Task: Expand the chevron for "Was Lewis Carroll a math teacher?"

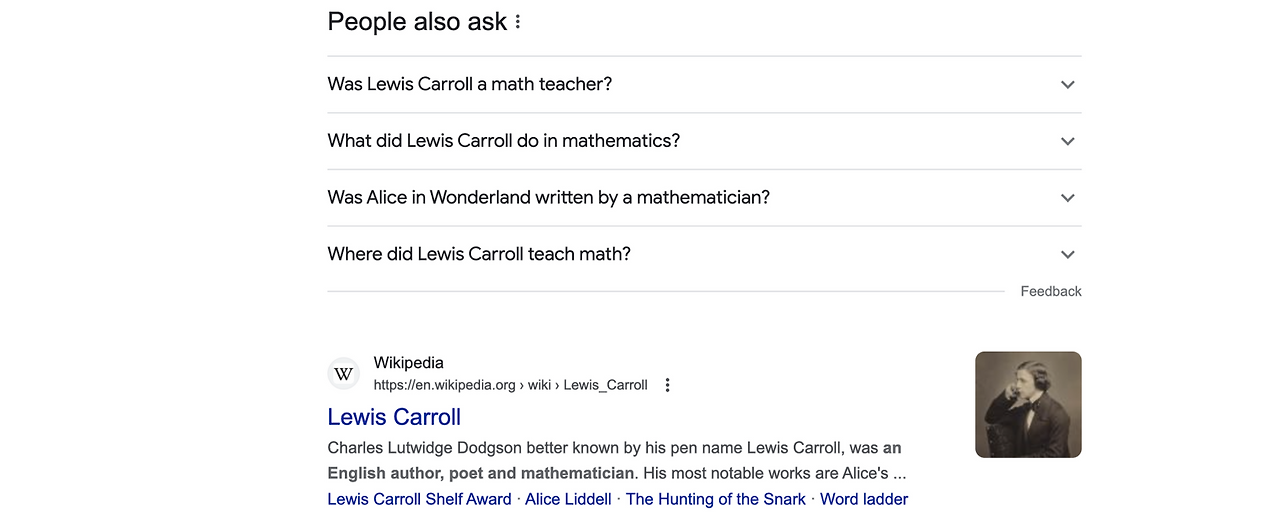Action: pyautogui.click(x=1067, y=85)
